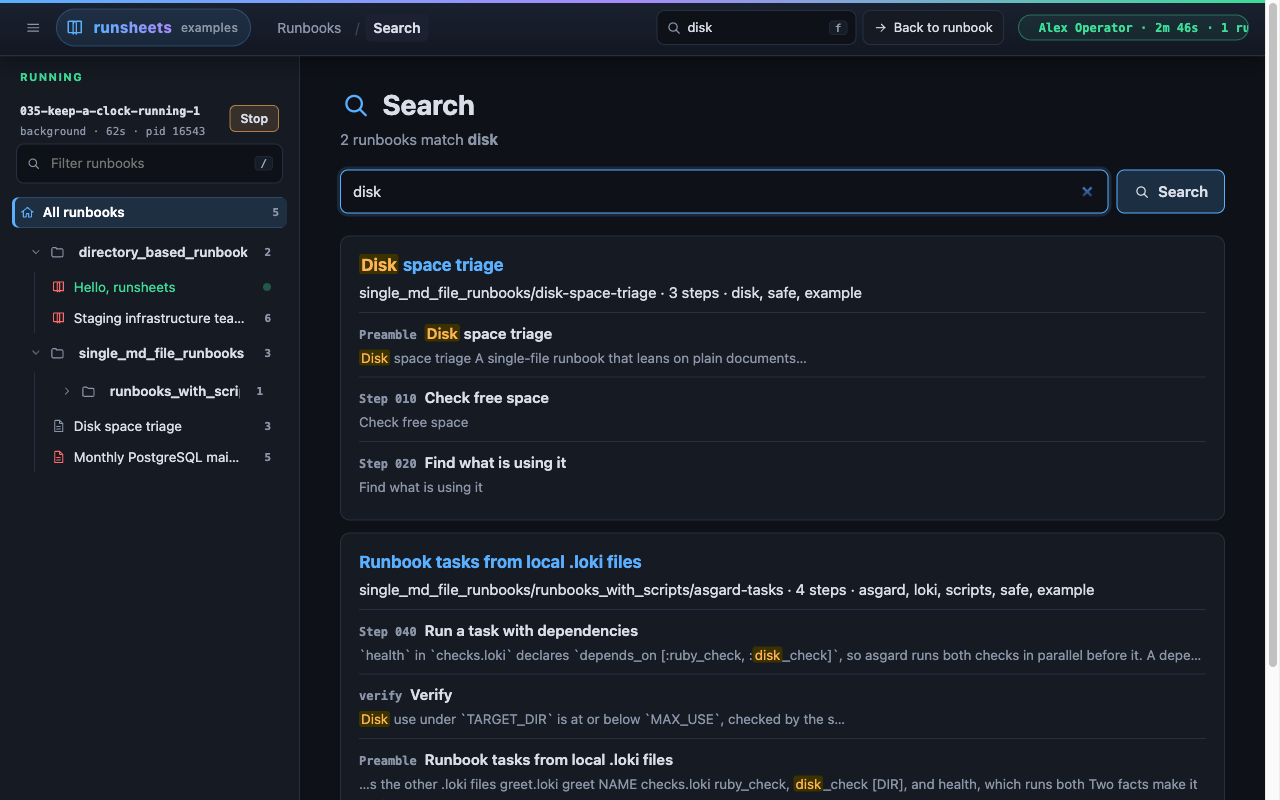Open the Runbooks breadcrumb

[309, 28]
